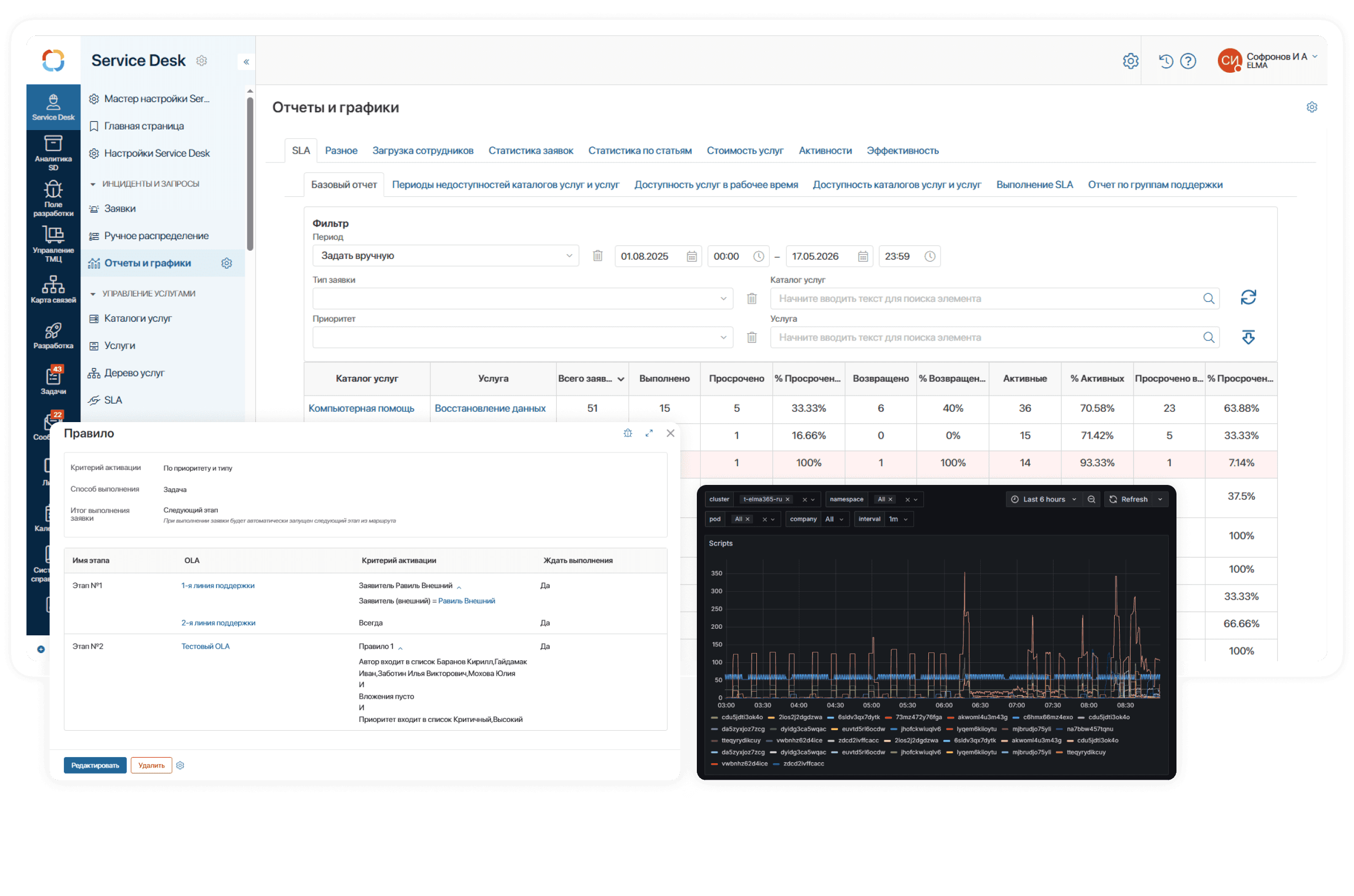This screenshot has width=1354, height=896.
Task: Click the Редактировать button
Action: click(x=95, y=766)
